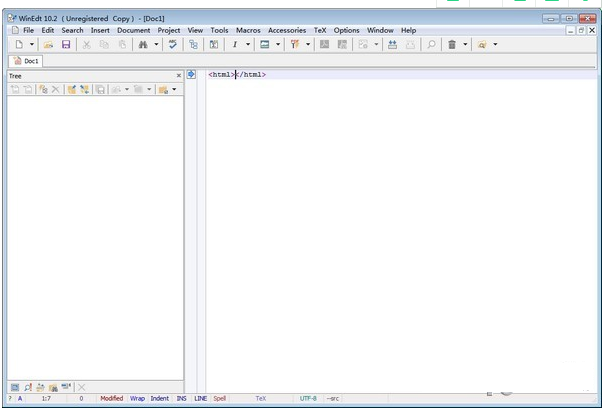The height and width of the screenshot is (409, 603).
Task: Click the italic font style icon
Action: 235,45
